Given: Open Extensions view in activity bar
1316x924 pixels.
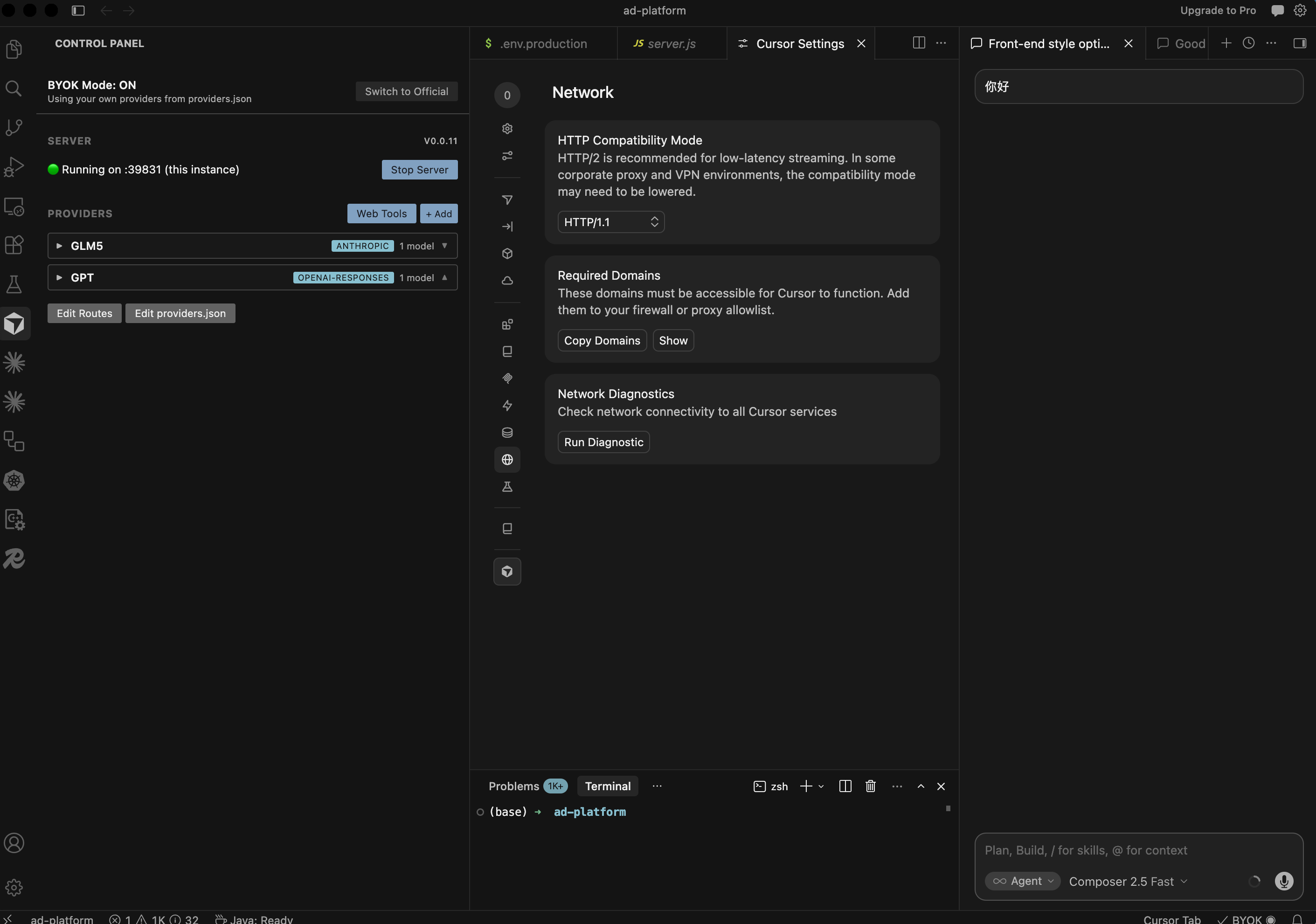Looking at the screenshot, I should pos(14,245).
